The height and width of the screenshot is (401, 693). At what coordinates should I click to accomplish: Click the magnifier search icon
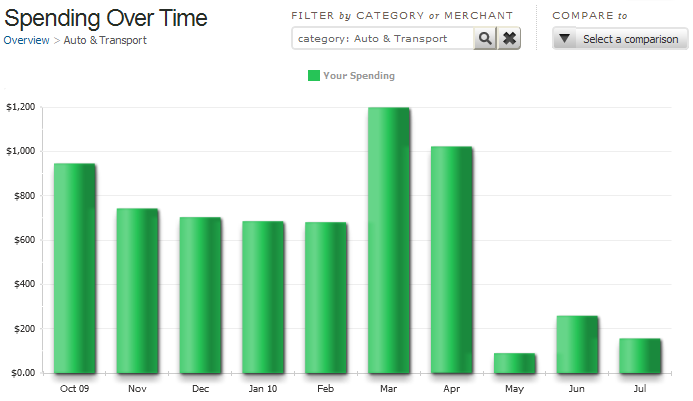484,39
